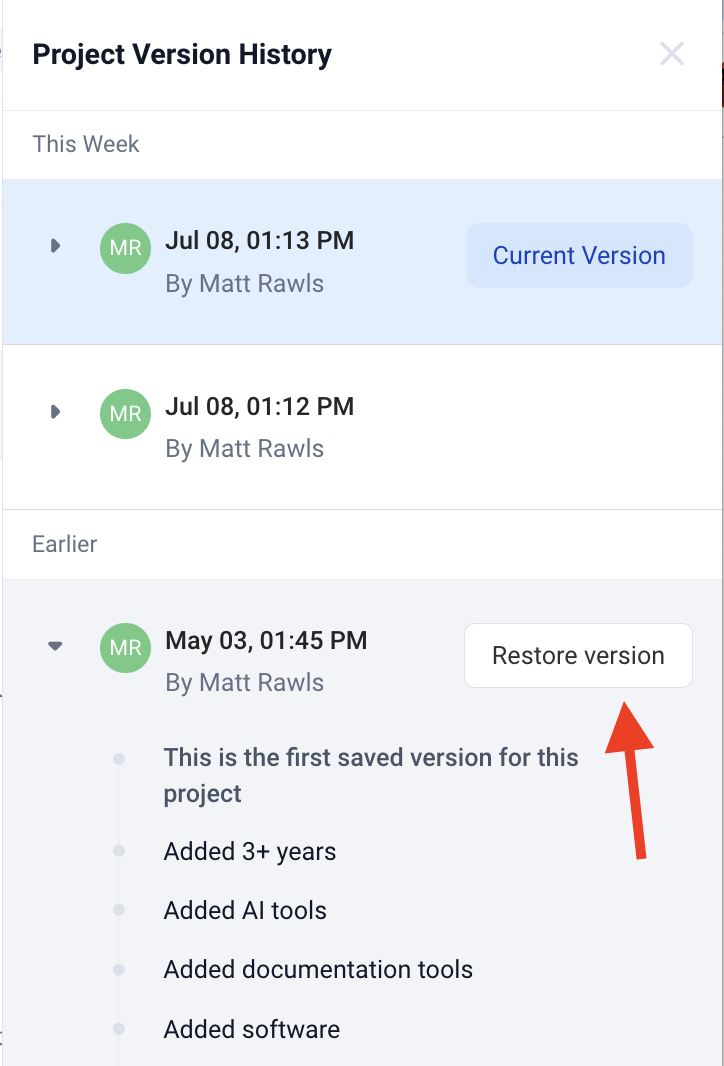
Task: Click the Current Version badge
Action: (578, 255)
